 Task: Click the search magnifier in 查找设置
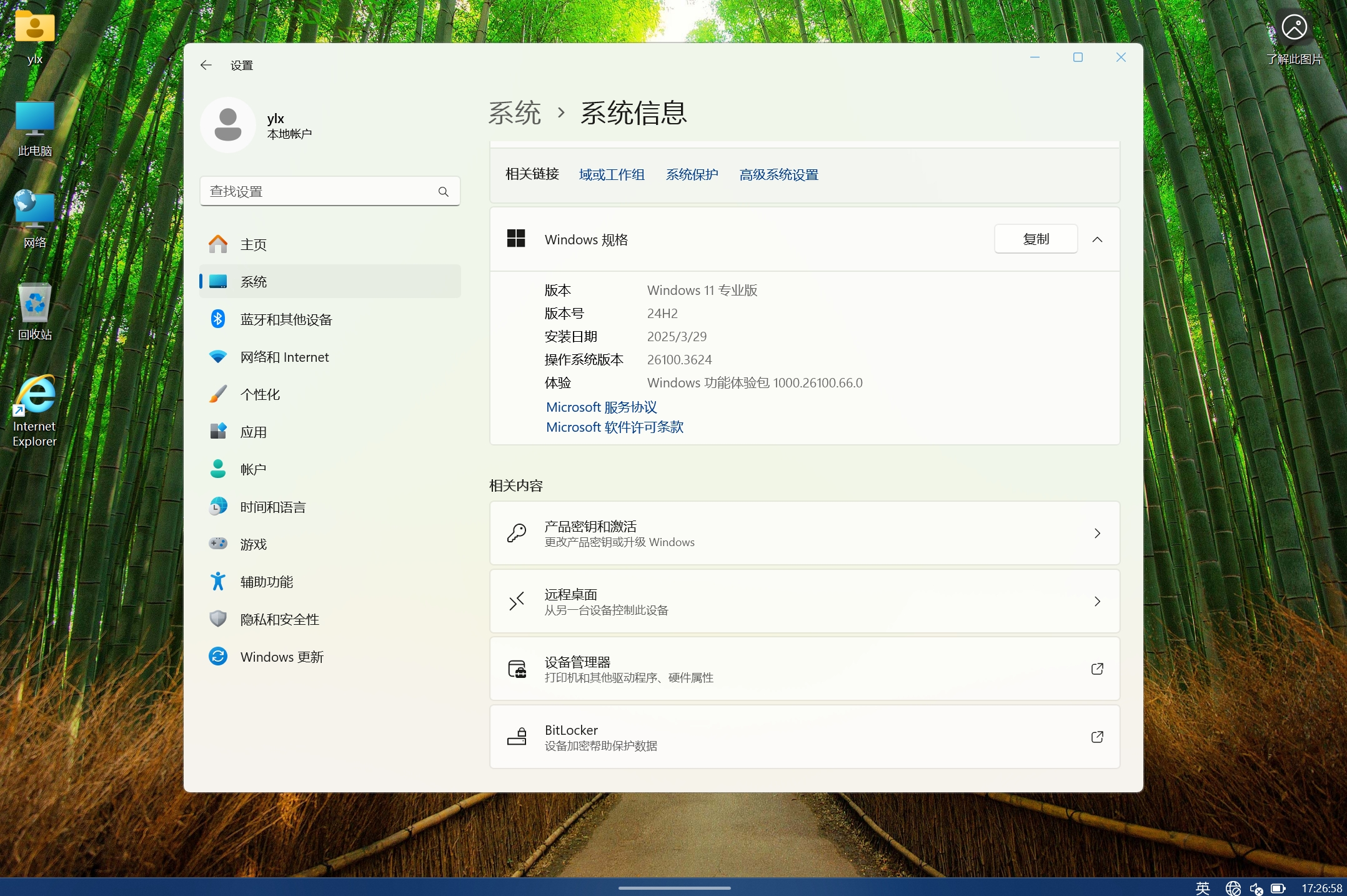click(x=444, y=192)
